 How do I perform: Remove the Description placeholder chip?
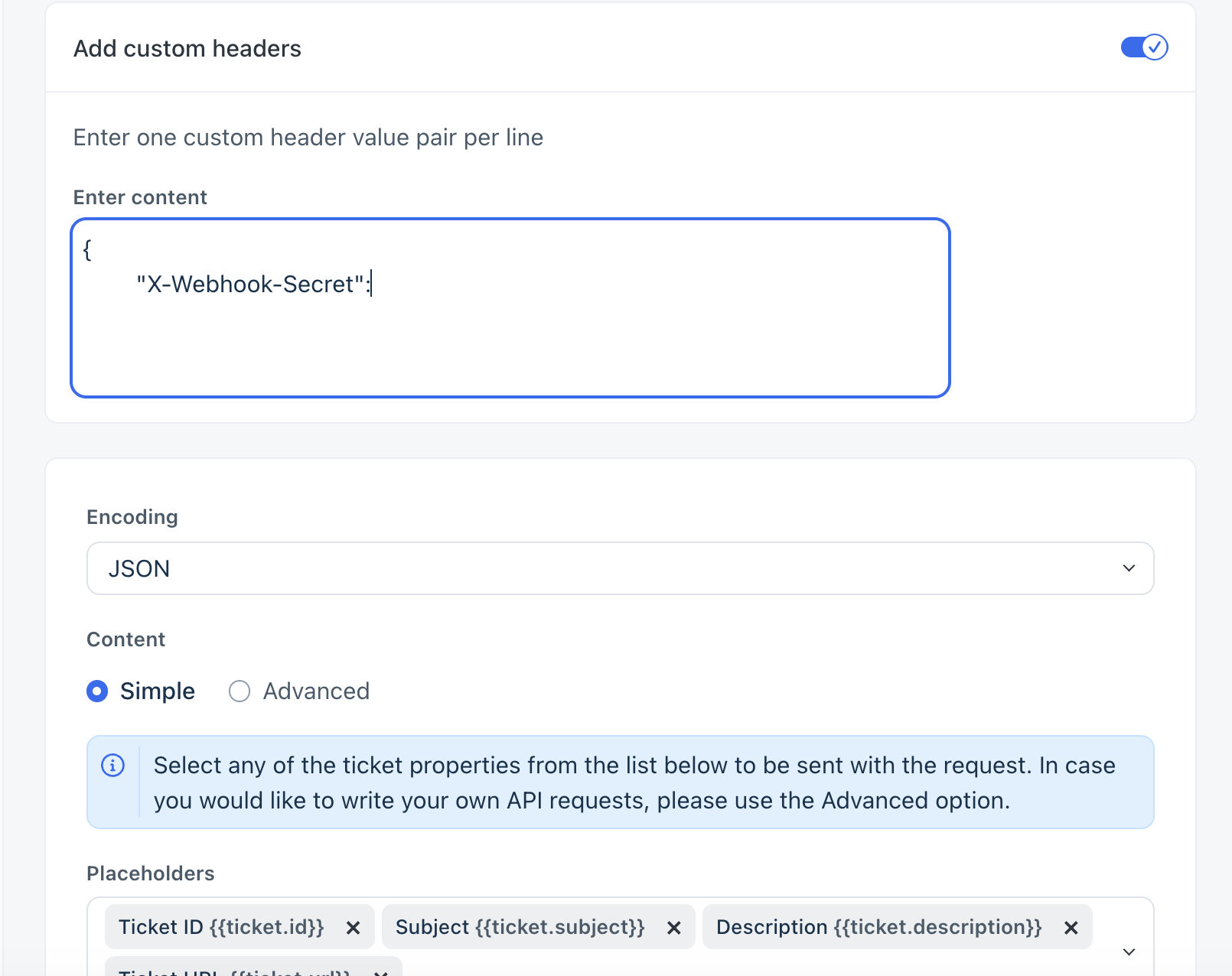[x=1071, y=928]
